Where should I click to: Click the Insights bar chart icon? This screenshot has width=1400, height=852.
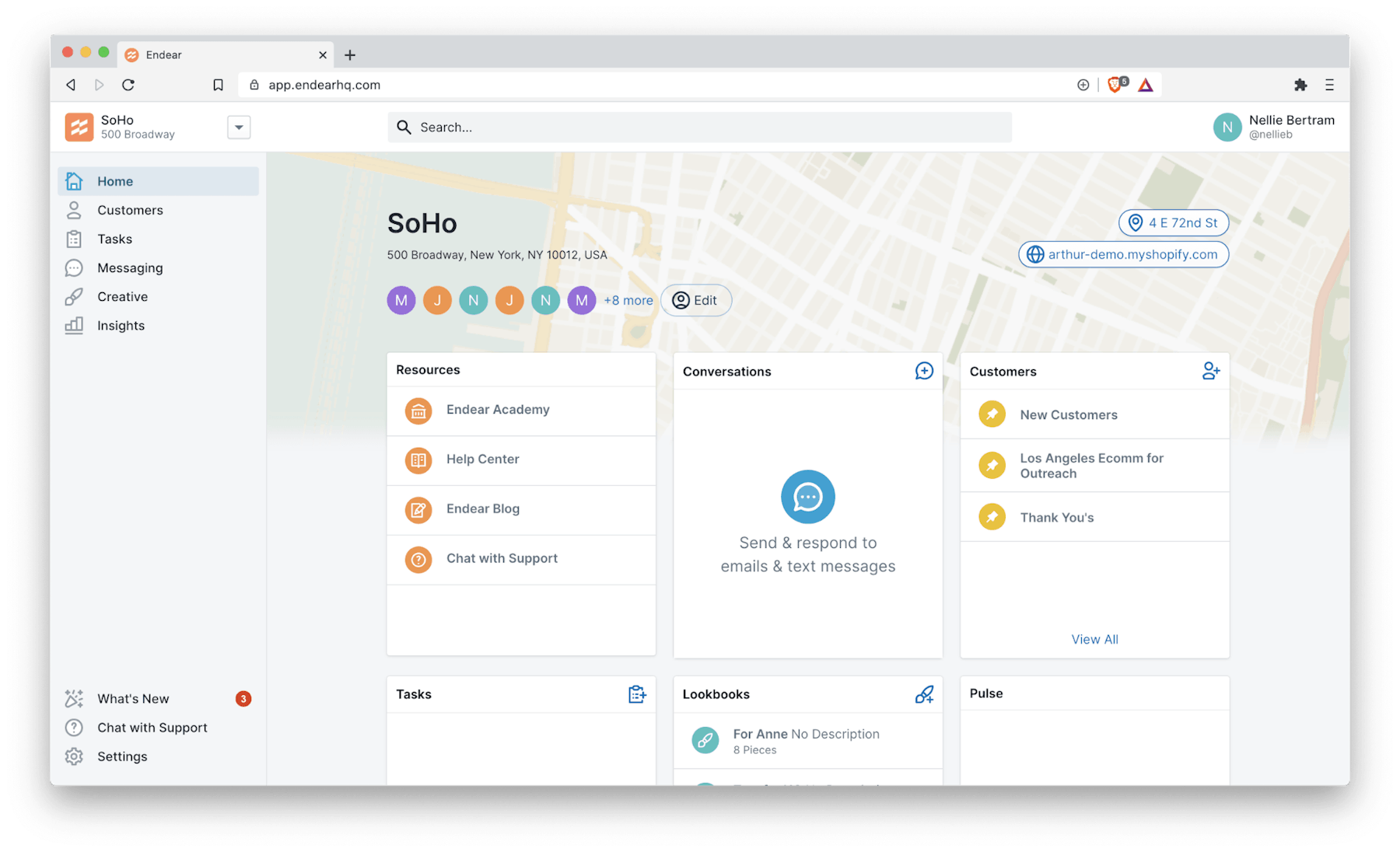(x=74, y=325)
